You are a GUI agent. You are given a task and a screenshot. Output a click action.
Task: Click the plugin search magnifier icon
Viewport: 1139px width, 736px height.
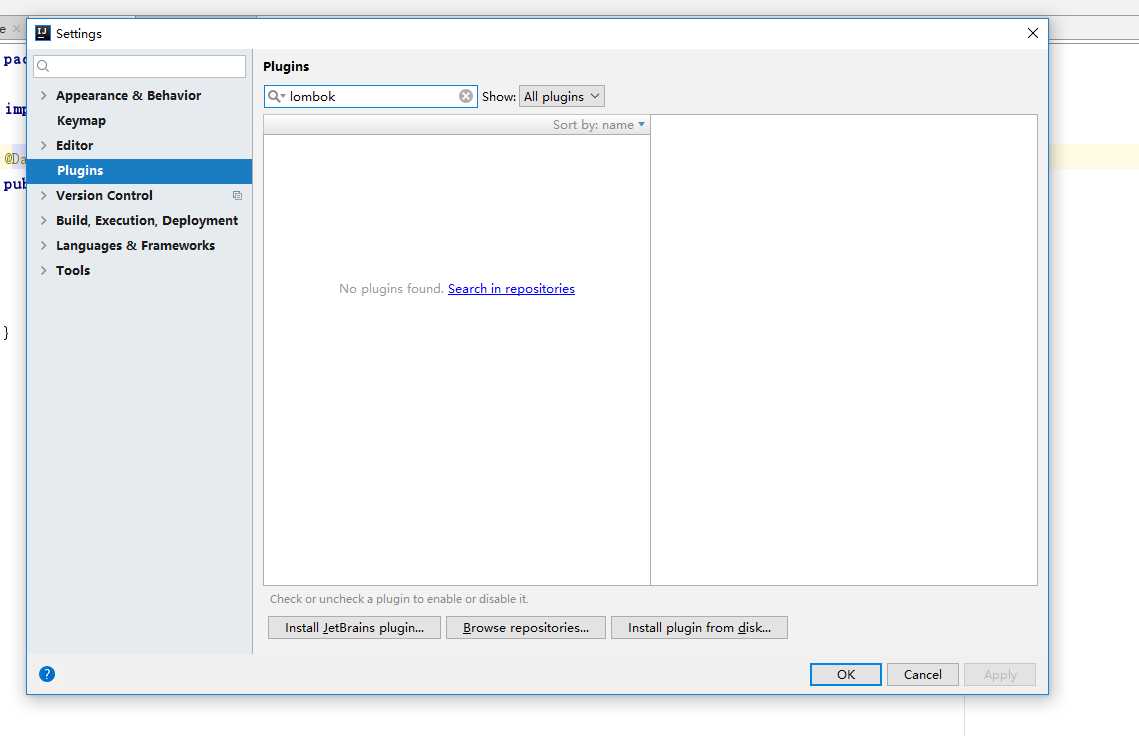(x=275, y=96)
